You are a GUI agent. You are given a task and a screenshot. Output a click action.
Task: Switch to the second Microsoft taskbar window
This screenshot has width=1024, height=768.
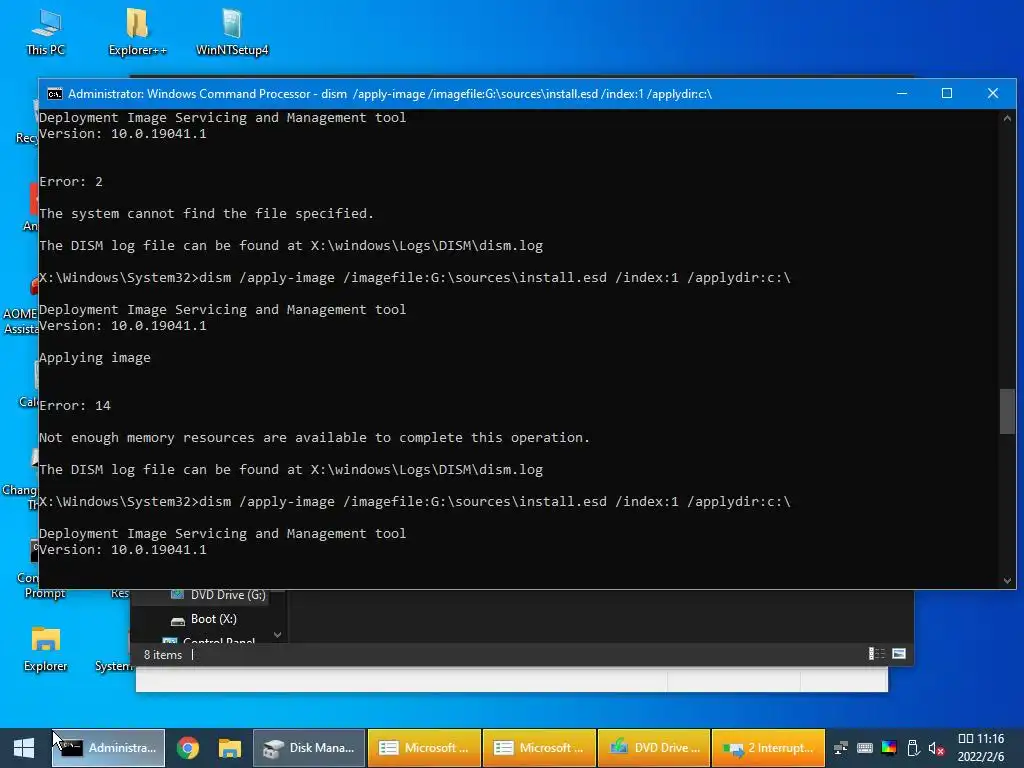539,748
